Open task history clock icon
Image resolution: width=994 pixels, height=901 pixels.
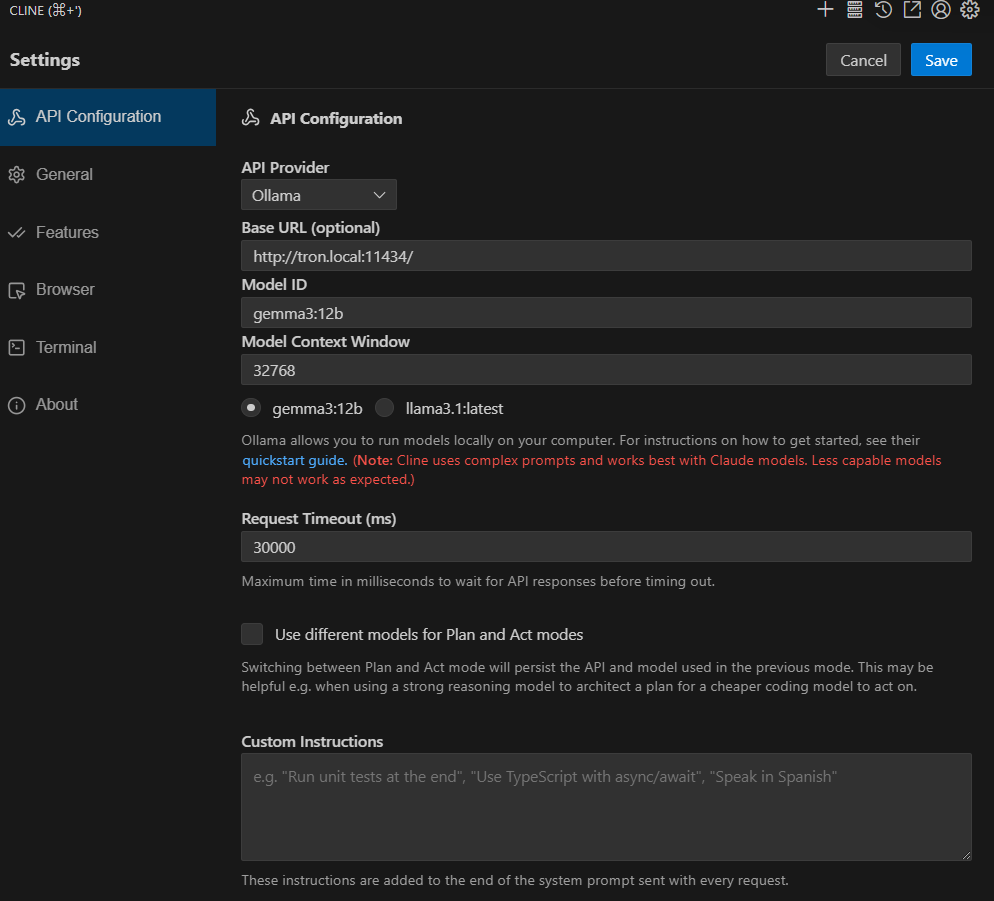(883, 10)
